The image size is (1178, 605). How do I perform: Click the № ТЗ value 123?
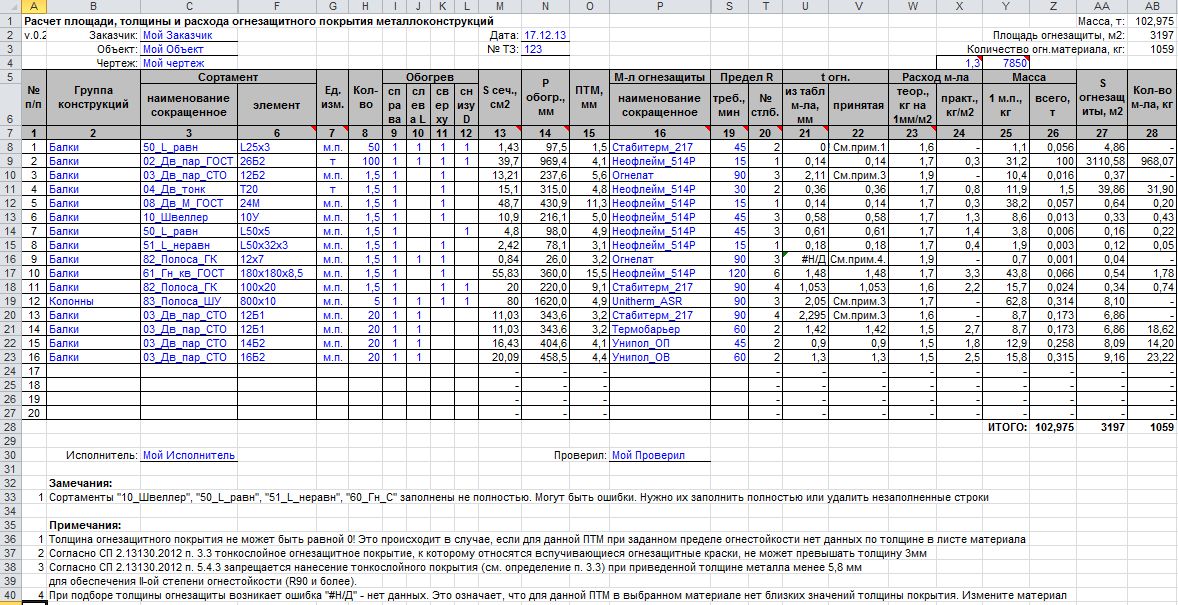tap(546, 48)
